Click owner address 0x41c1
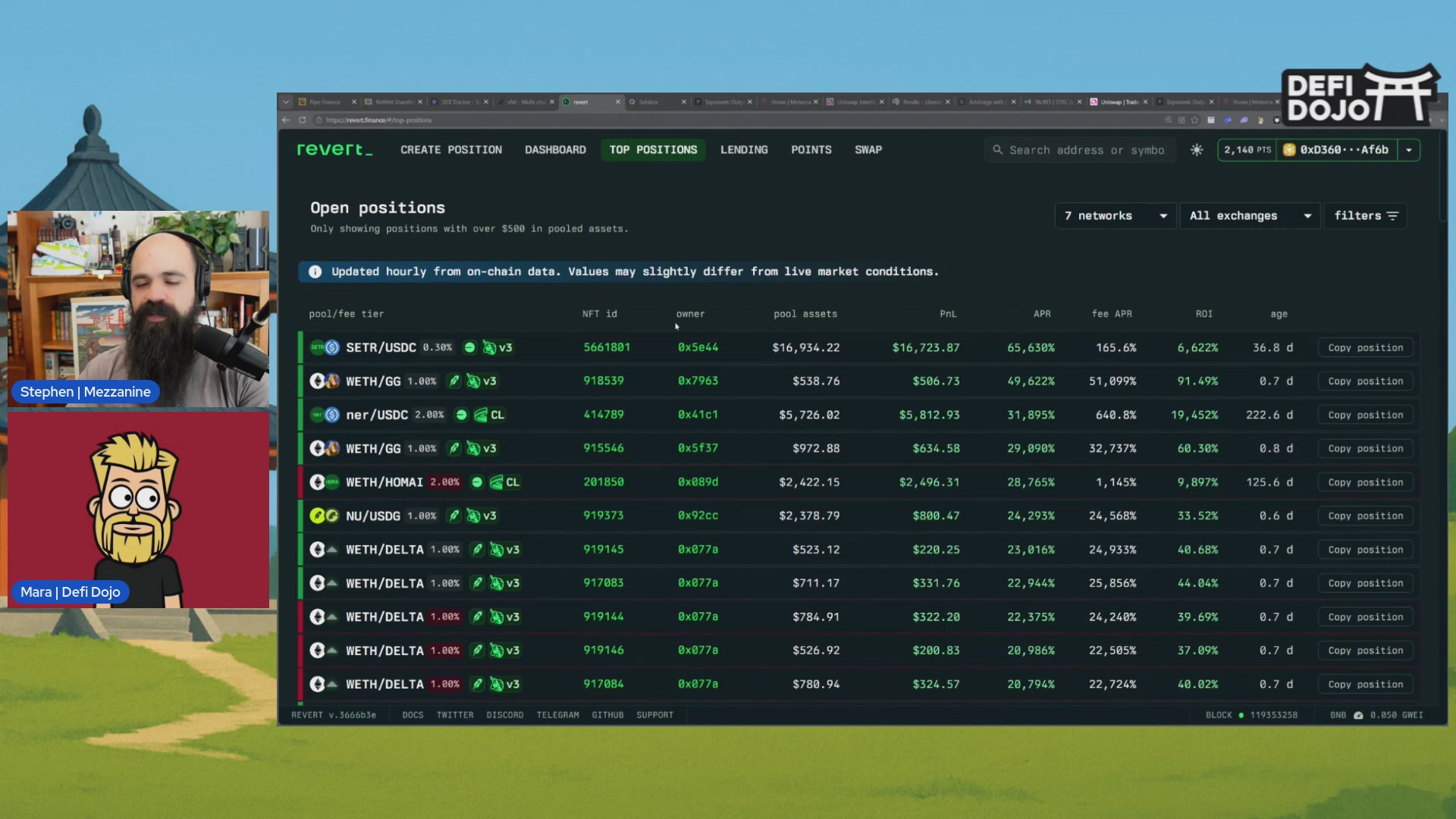 (x=698, y=415)
